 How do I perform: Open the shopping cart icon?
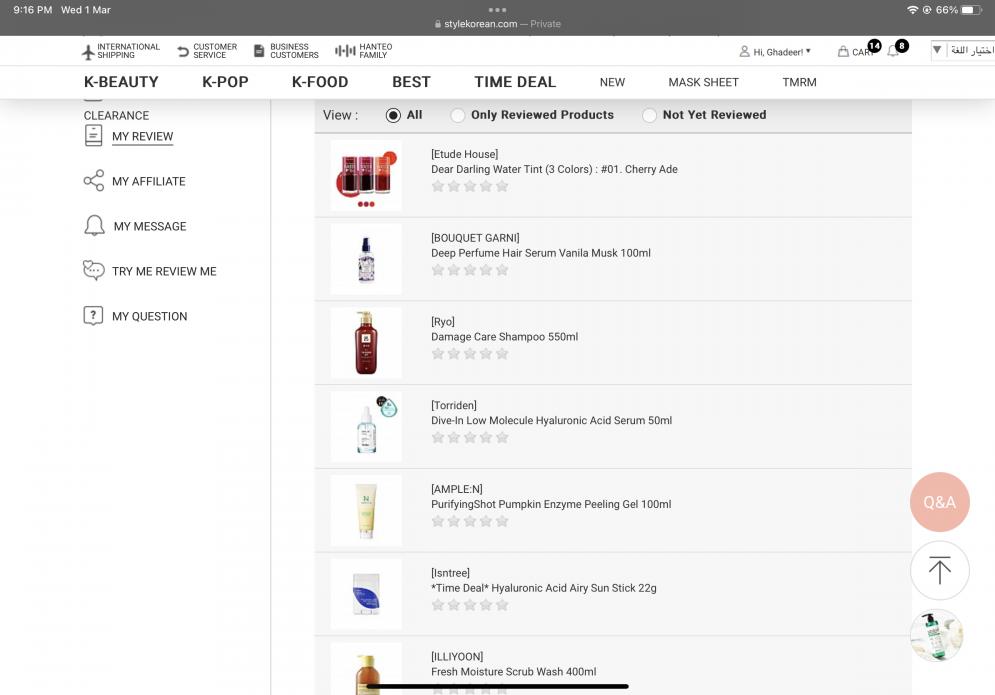pyautogui.click(x=844, y=52)
